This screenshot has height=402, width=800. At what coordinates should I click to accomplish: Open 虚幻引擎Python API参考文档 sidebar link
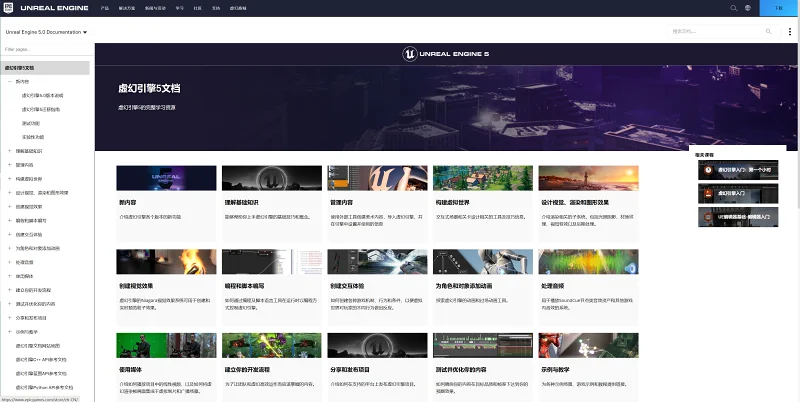pyautogui.click(x=44, y=387)
